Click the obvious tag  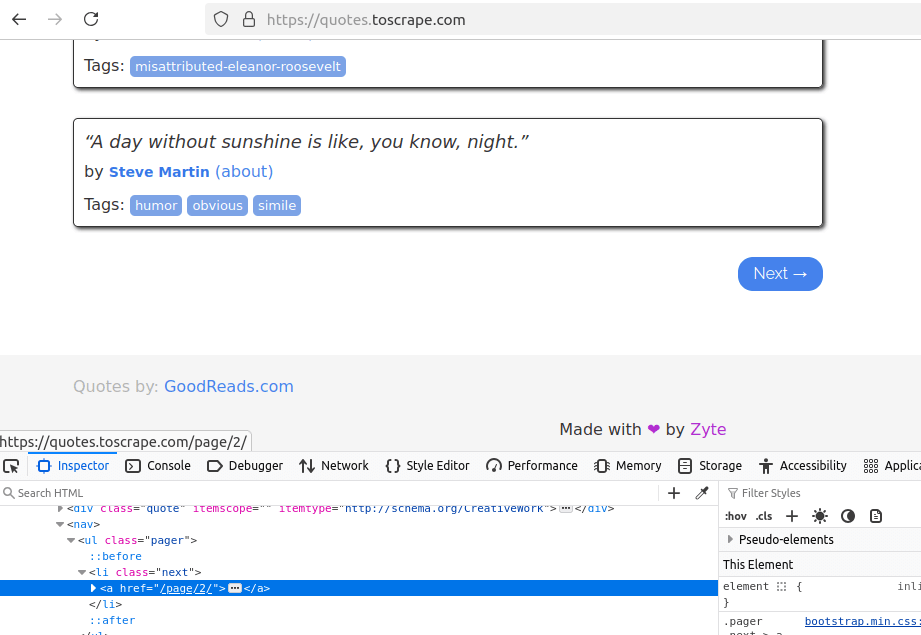tap(217, 206)
